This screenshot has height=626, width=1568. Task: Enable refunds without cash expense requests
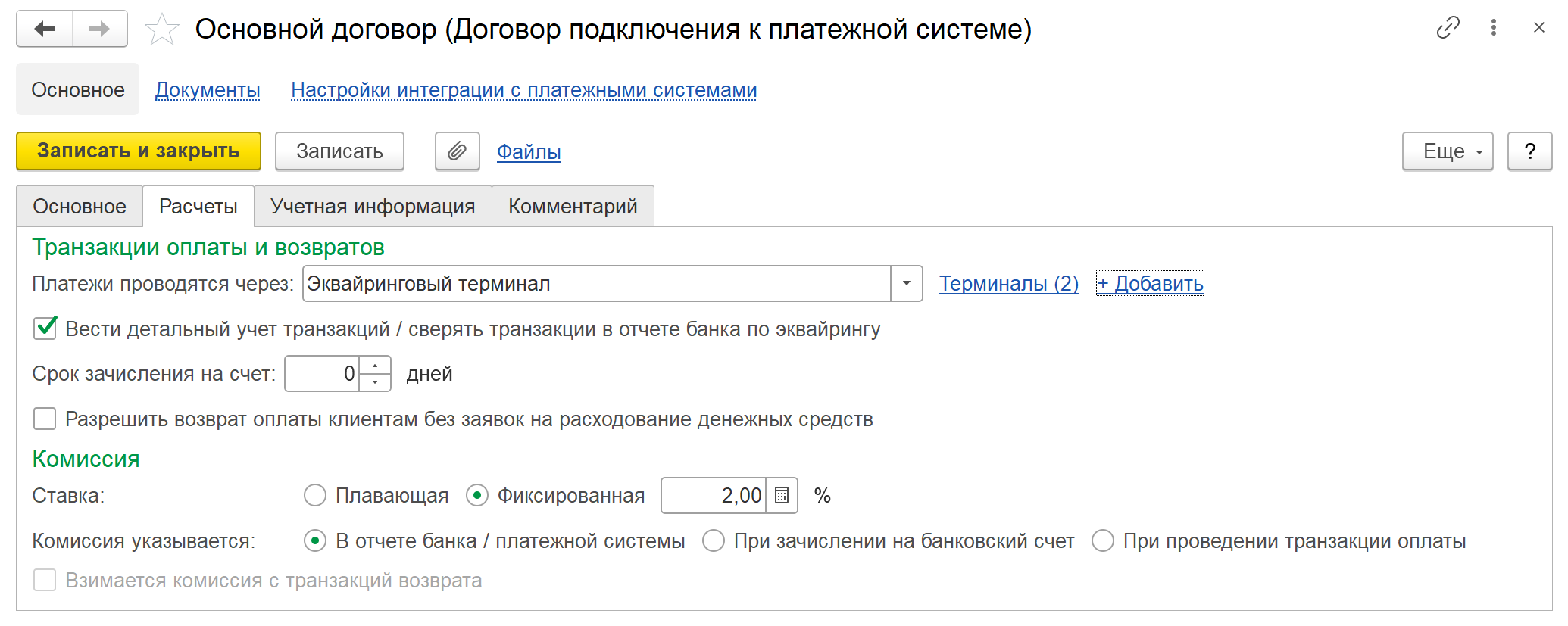coord(45,419)
